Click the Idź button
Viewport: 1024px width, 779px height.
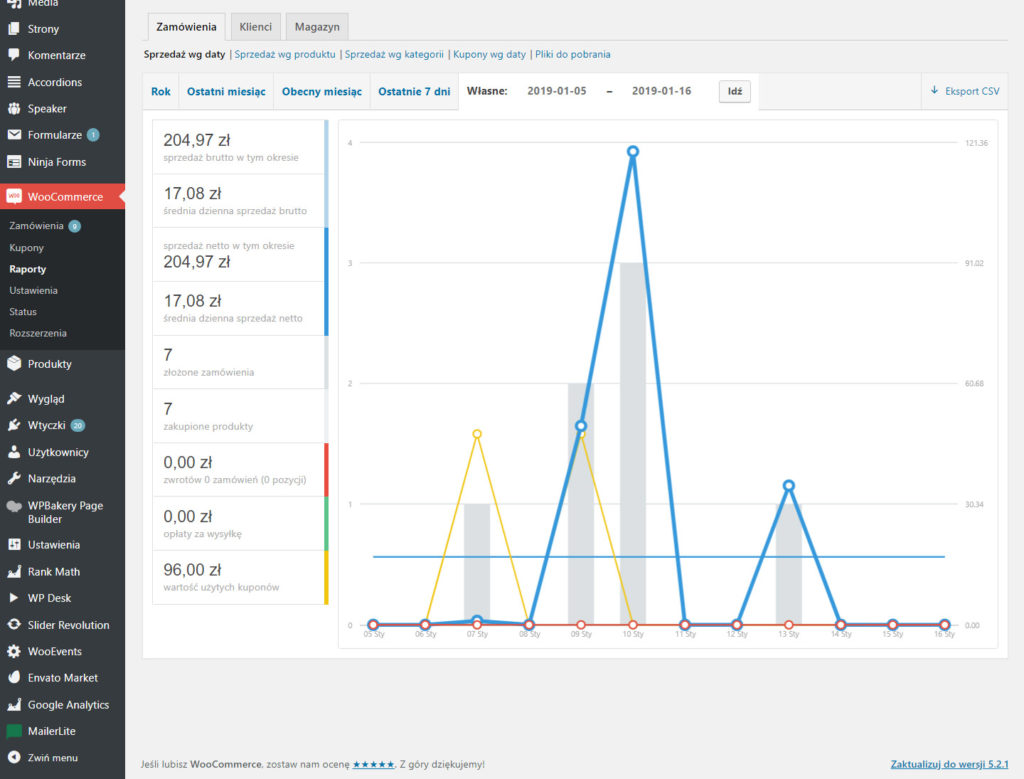(735, 91)
